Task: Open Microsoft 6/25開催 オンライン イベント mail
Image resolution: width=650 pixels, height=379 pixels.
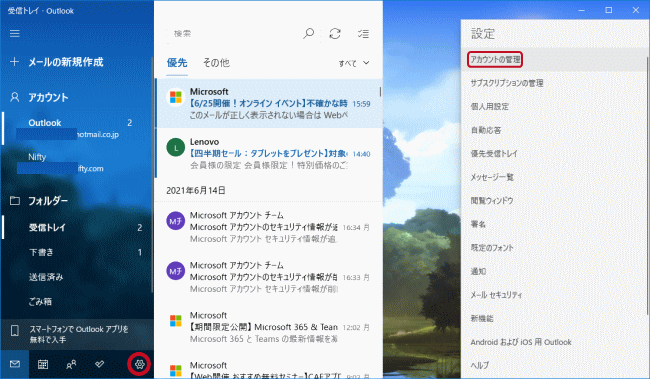Action: (269, 103)
